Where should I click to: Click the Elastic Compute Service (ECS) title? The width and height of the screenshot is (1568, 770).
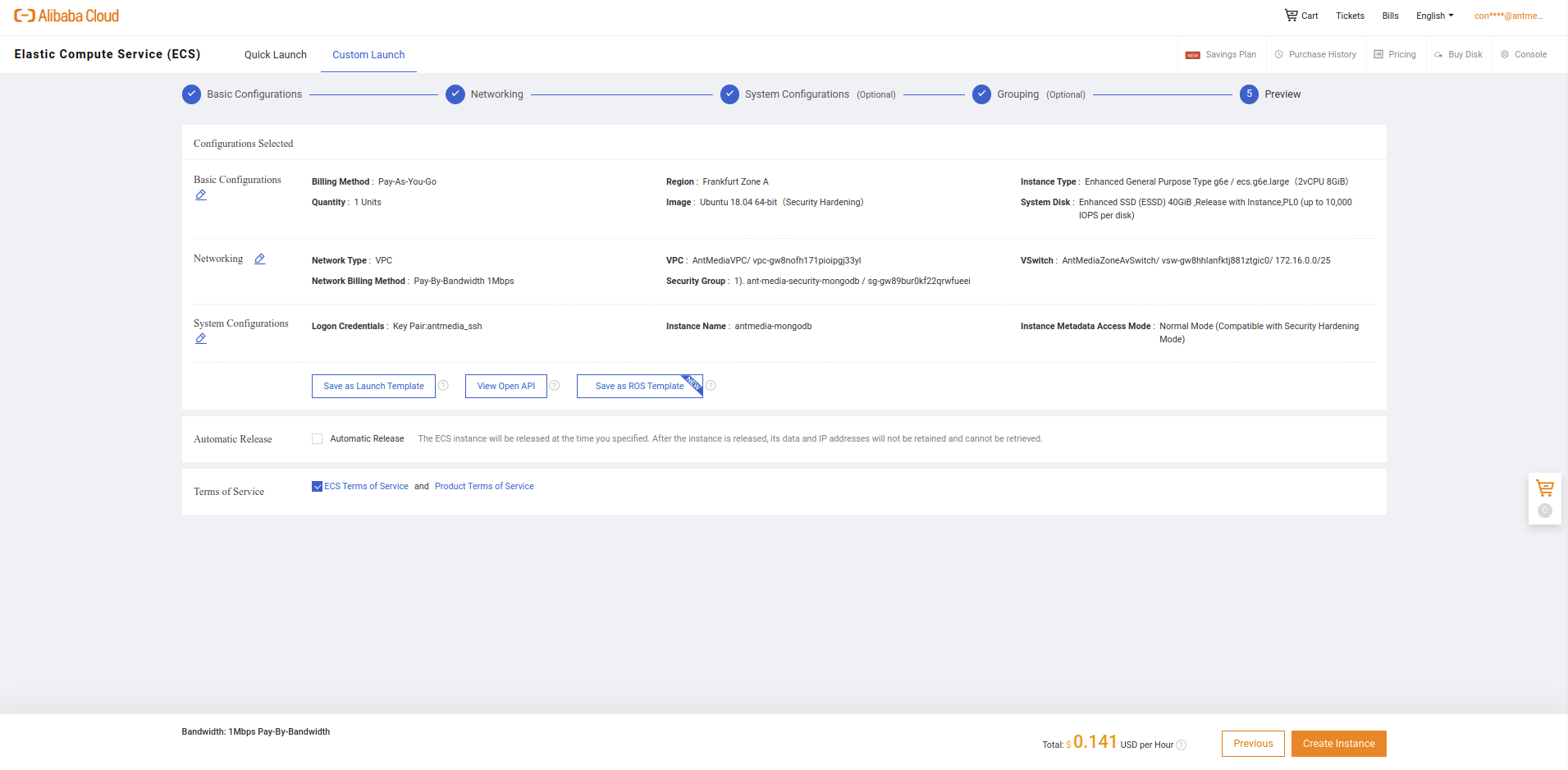click(107, 54)
